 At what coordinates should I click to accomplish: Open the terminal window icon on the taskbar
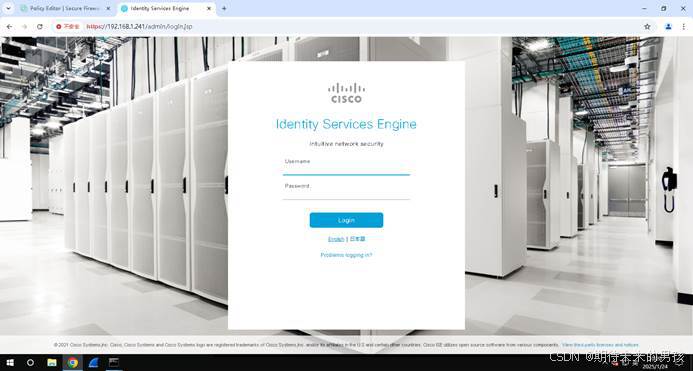114,363
